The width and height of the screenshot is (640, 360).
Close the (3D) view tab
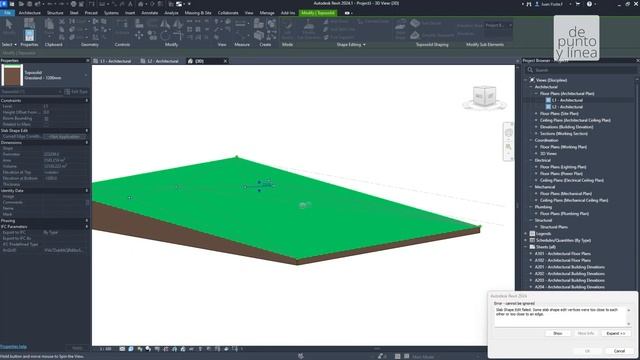coord(225,61)
